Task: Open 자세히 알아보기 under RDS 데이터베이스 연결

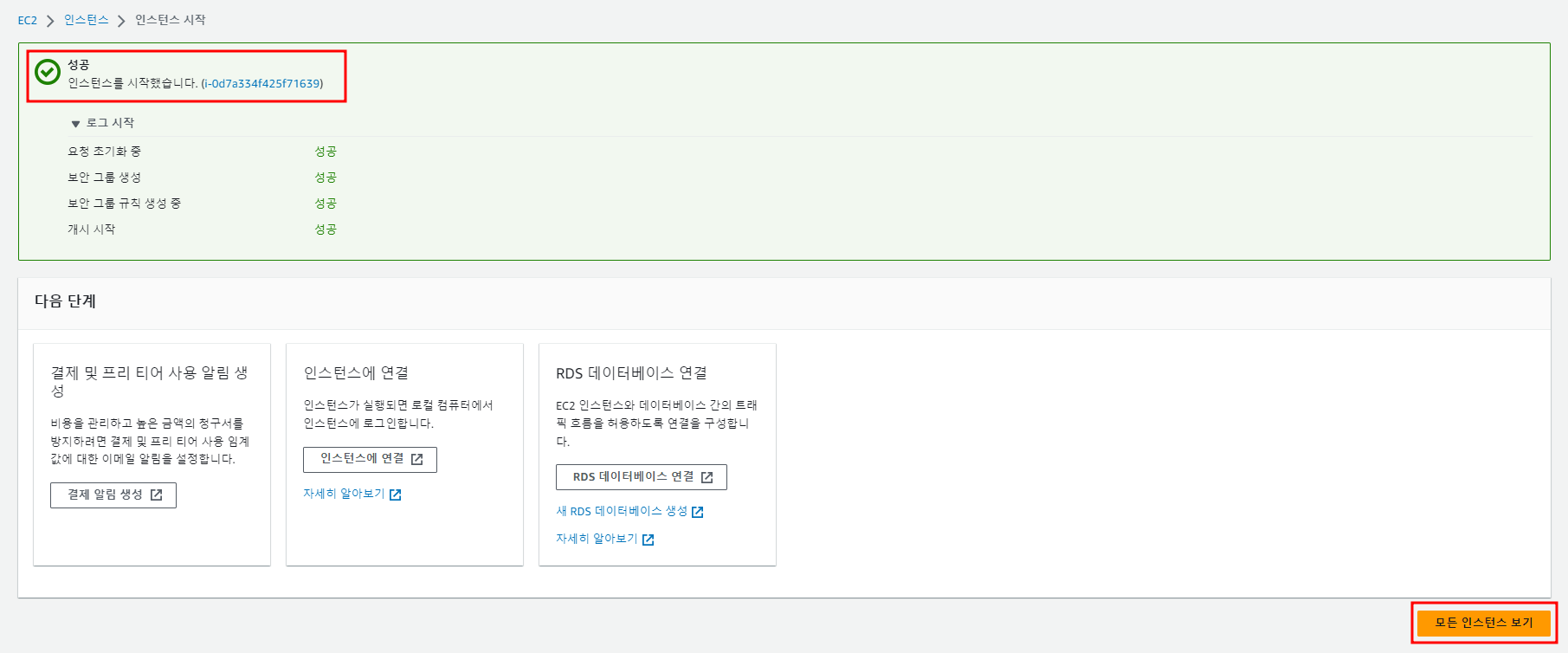Action: pos(597,539)
